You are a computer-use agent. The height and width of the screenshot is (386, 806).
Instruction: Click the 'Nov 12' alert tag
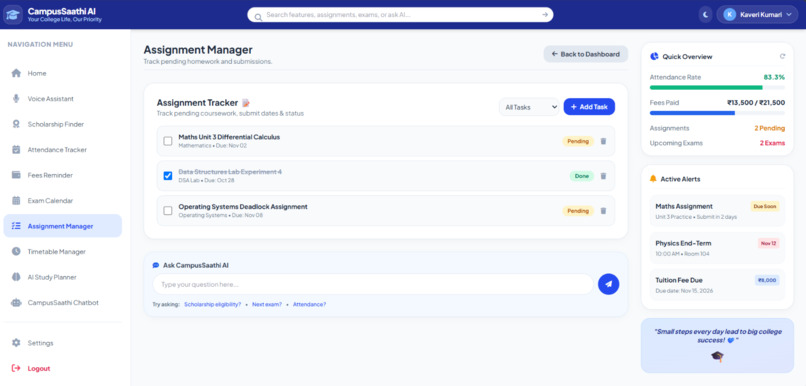point(768,243)
